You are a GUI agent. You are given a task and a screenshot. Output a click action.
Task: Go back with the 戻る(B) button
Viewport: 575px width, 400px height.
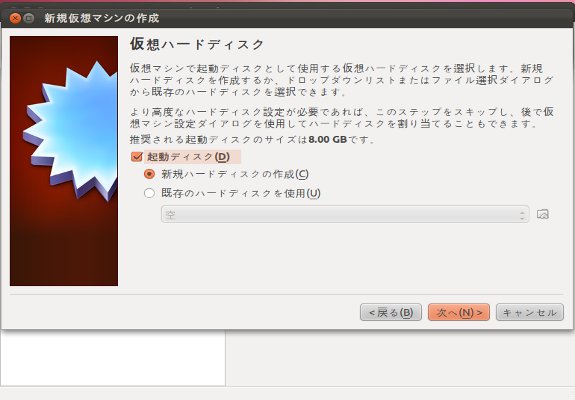click(391, 312)
